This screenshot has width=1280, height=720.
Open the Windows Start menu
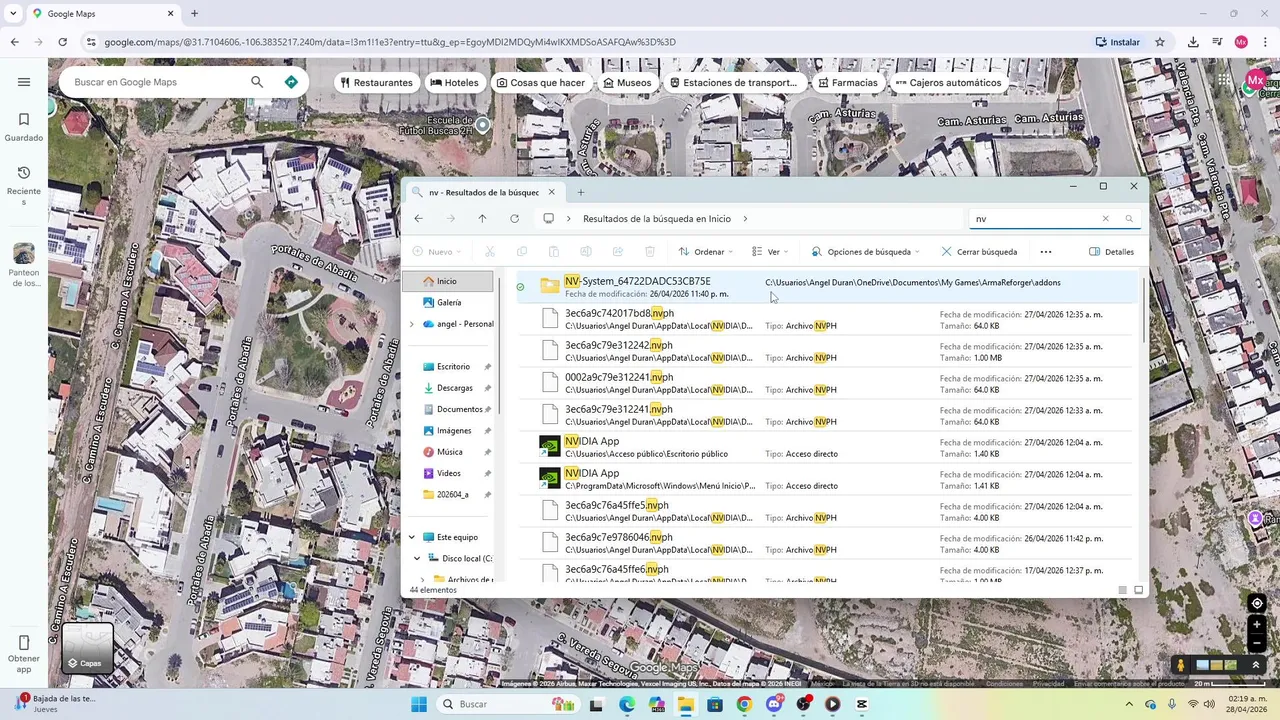pos(419,704)
